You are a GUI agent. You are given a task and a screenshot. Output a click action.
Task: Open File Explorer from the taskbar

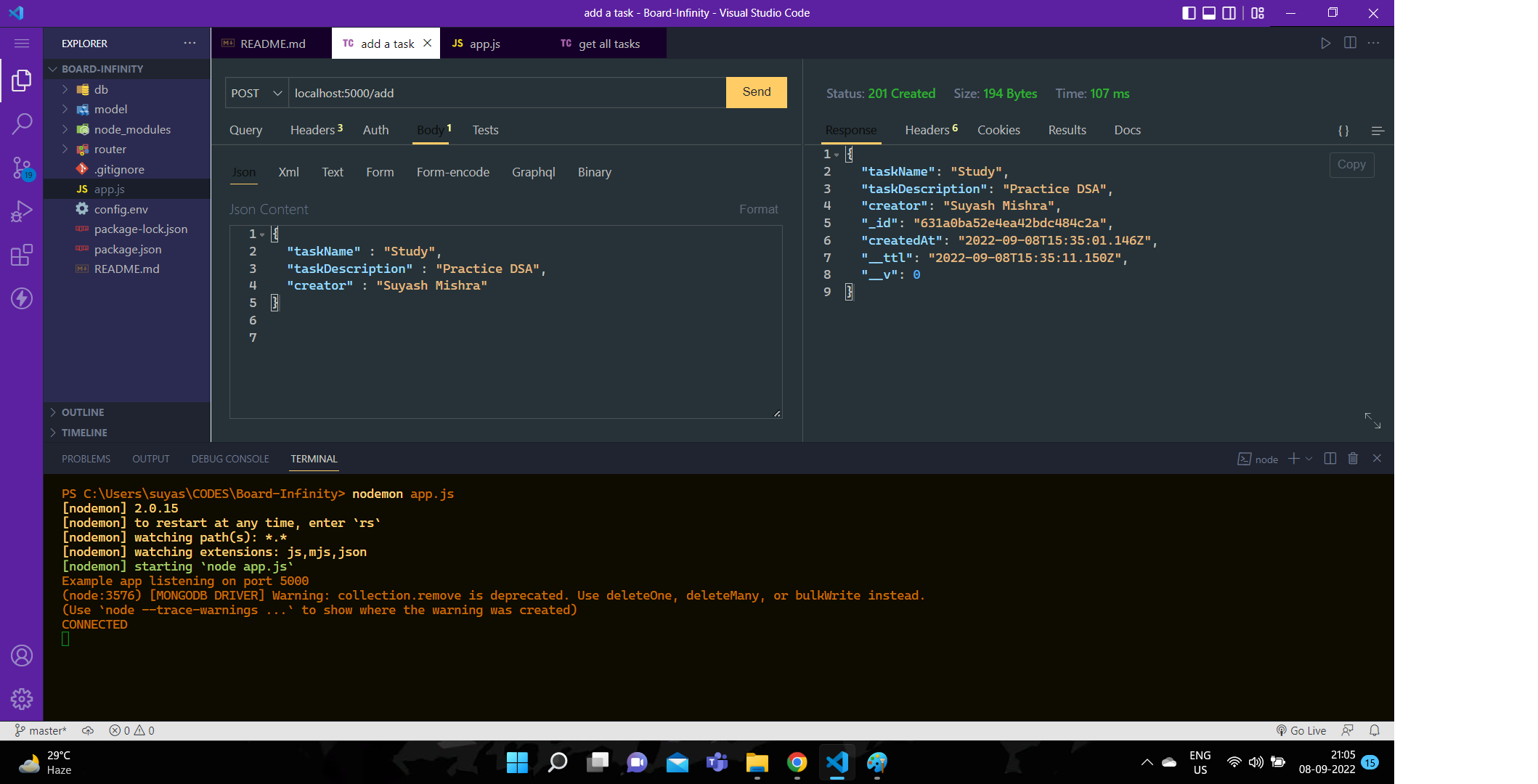[x=757, y=762]
